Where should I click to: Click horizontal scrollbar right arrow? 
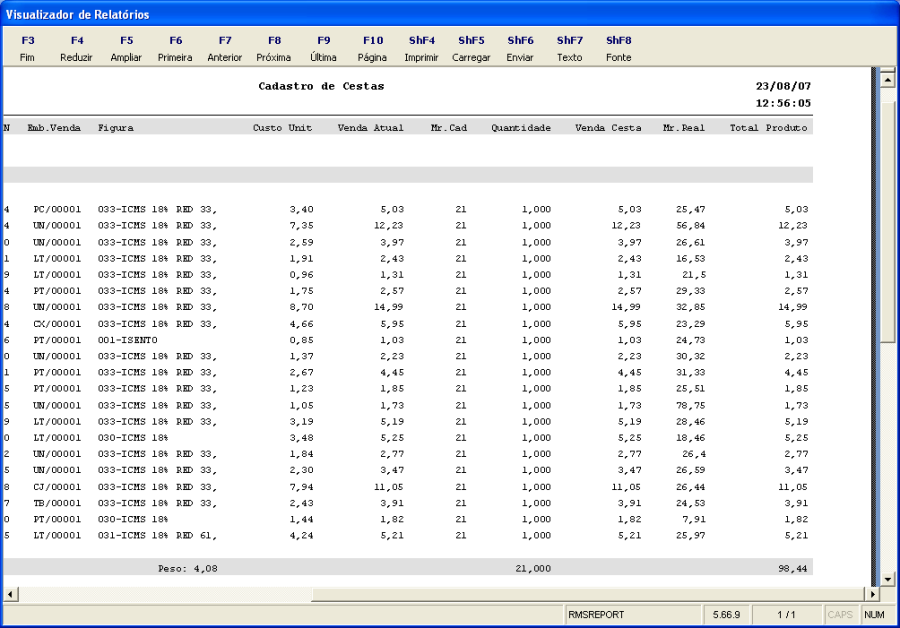(x=872, y=594)
